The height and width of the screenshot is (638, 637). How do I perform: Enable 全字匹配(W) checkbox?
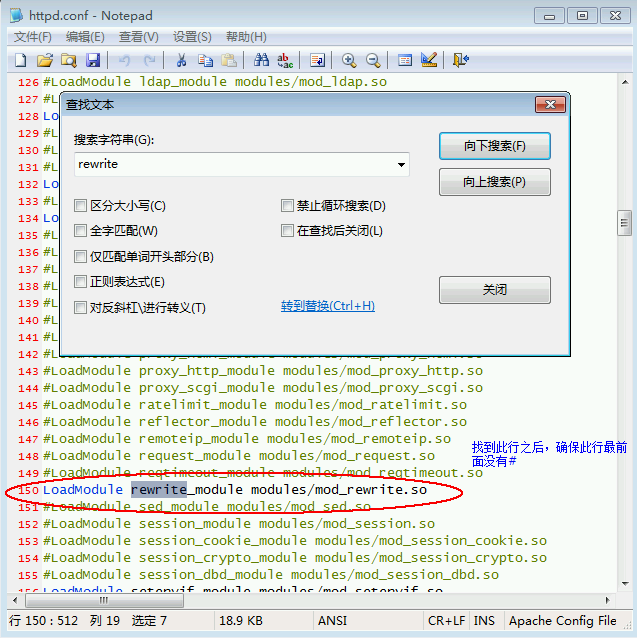click(x=81, y=231)
